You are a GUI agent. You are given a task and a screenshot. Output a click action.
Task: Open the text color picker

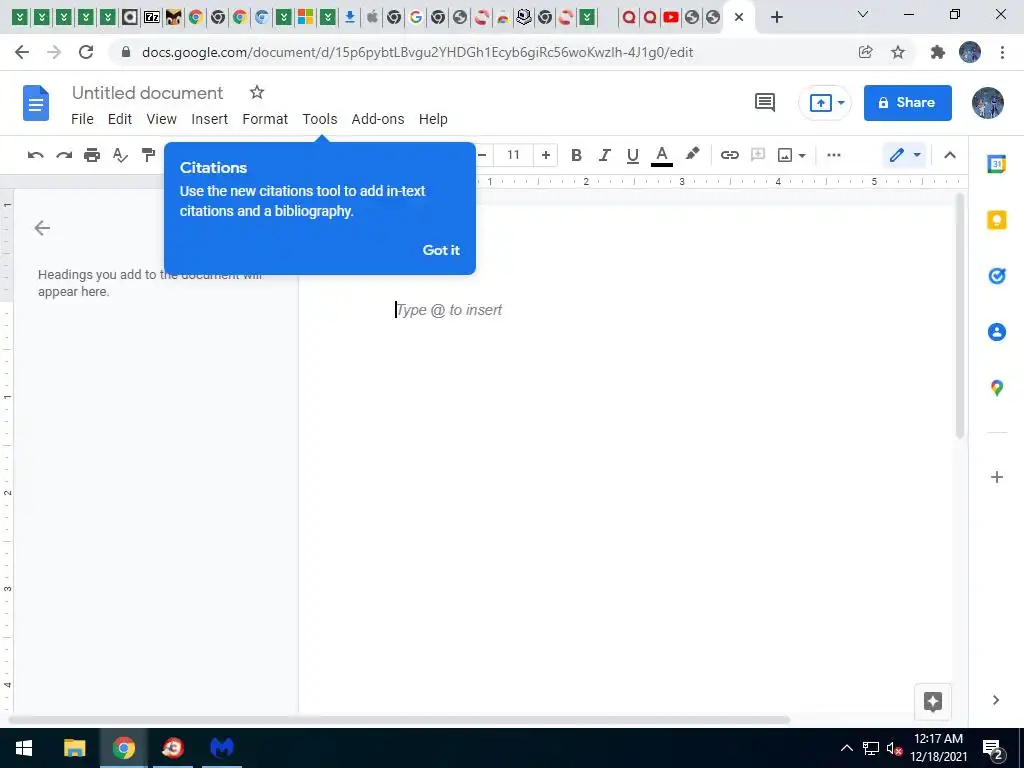(x=662, y=155)
